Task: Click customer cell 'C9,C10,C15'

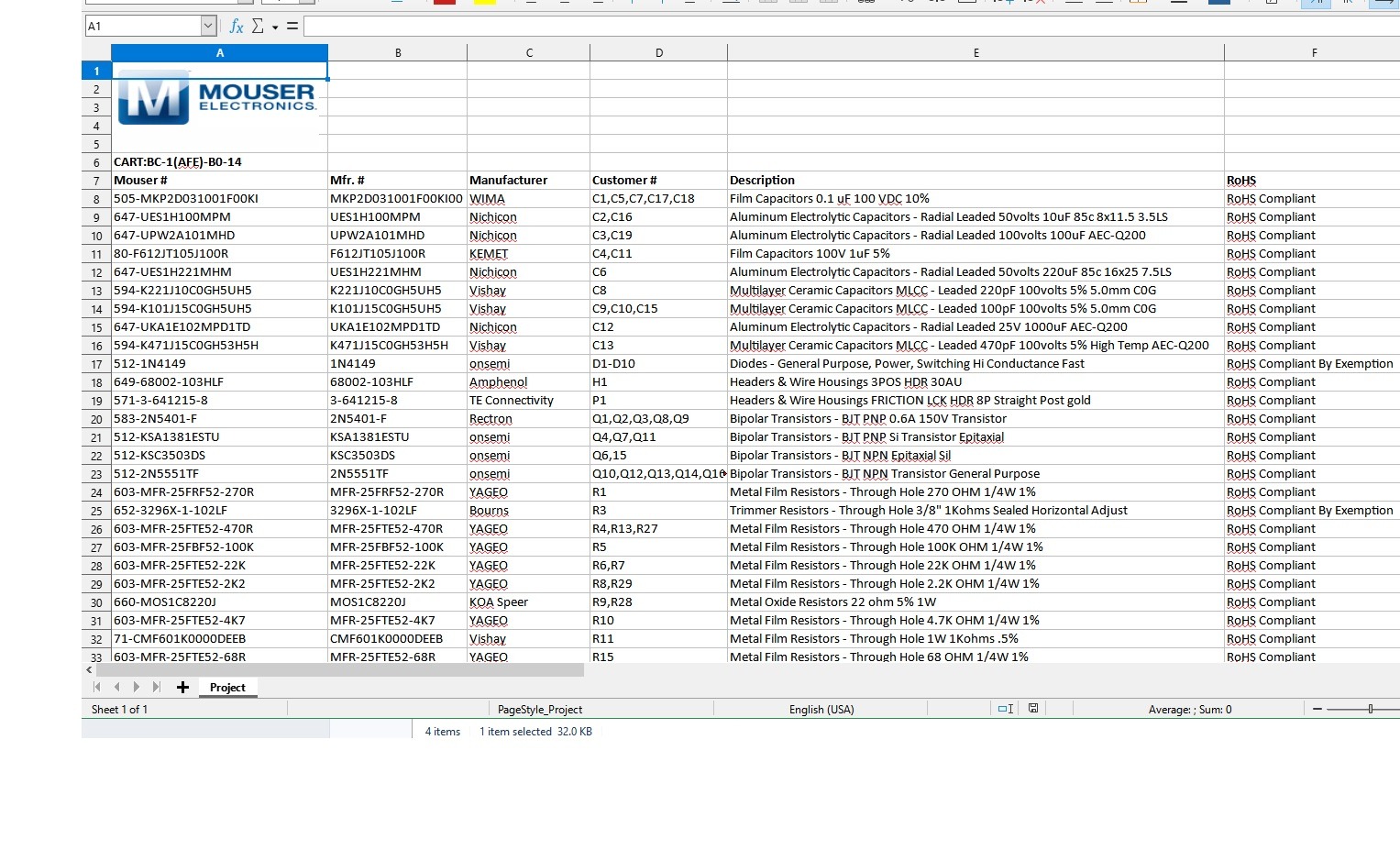Action: 659,309
